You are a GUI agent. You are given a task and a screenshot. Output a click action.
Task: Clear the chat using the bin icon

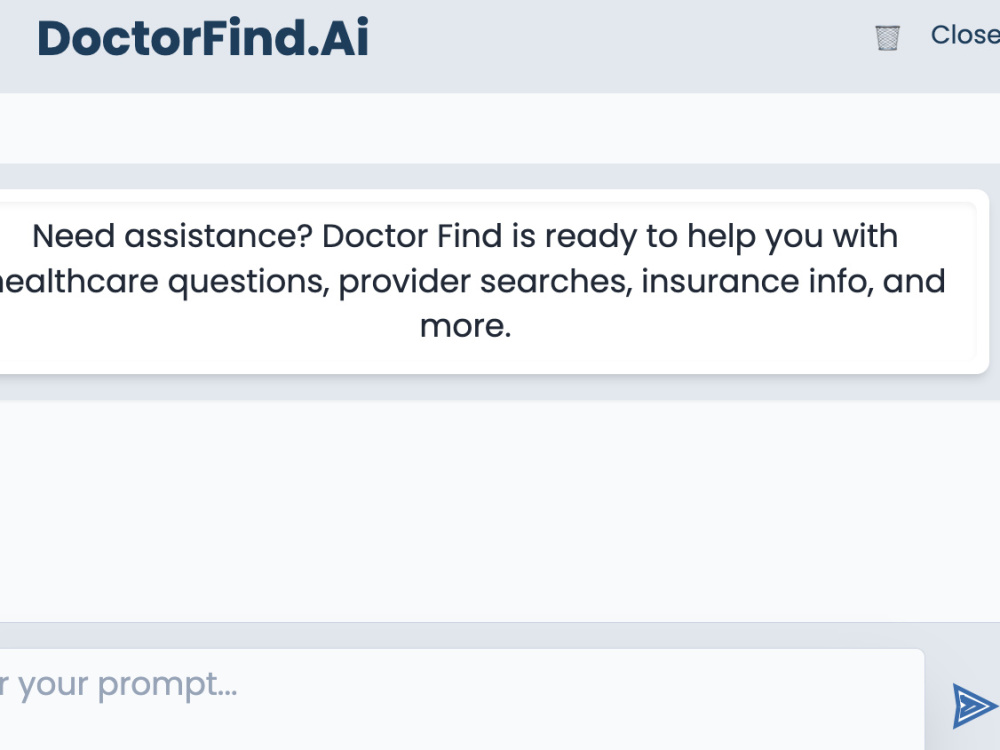point(887,38)
